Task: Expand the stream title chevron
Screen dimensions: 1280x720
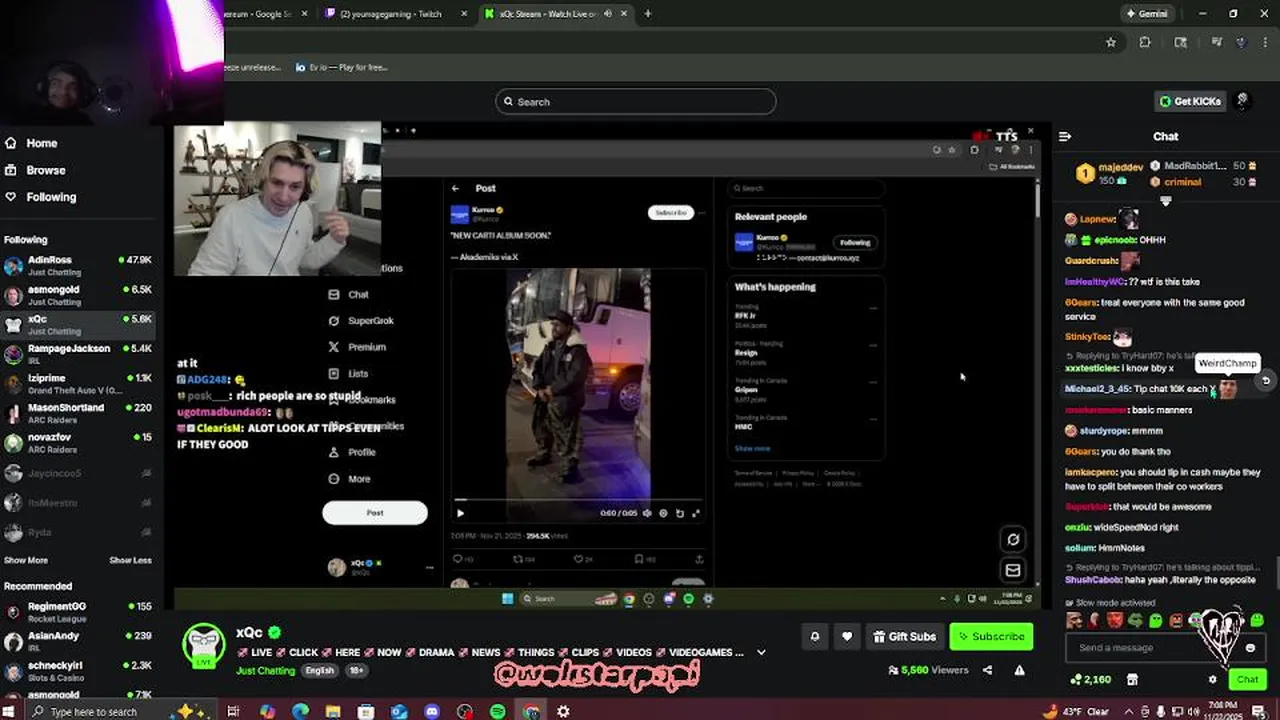Action: [x=761, y=652]
